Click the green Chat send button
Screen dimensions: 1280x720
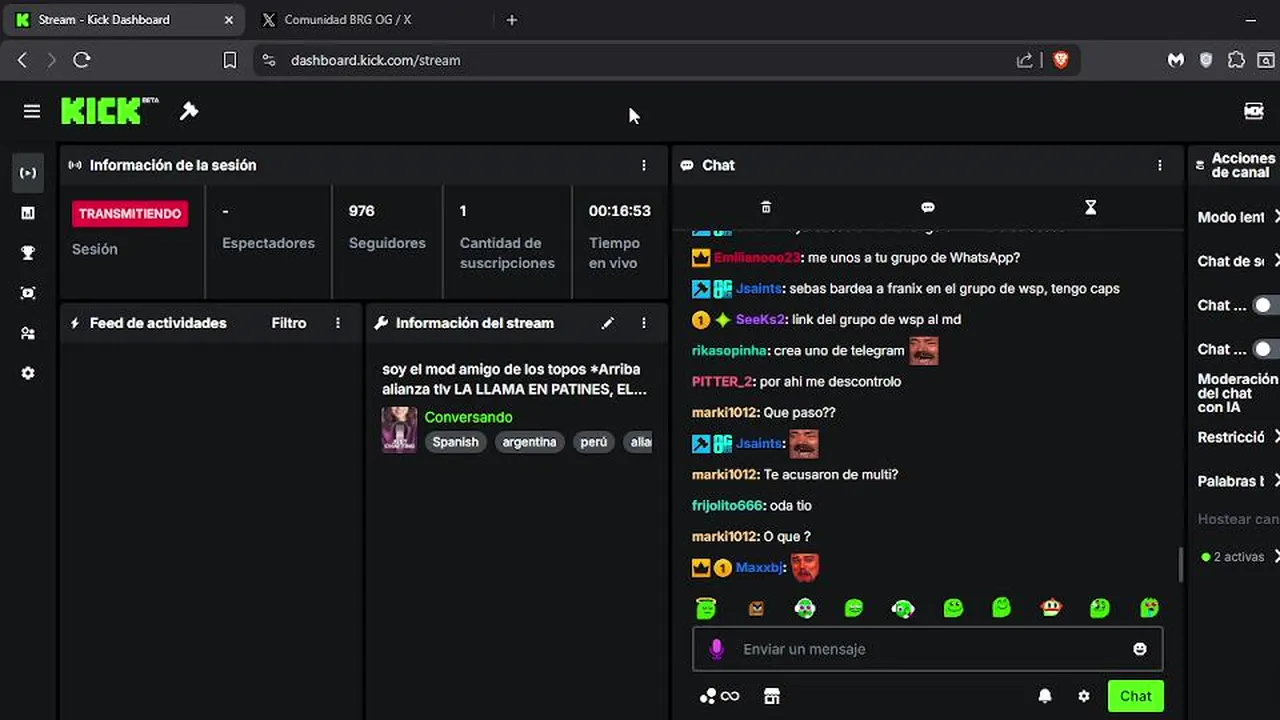coord(1135,696)
